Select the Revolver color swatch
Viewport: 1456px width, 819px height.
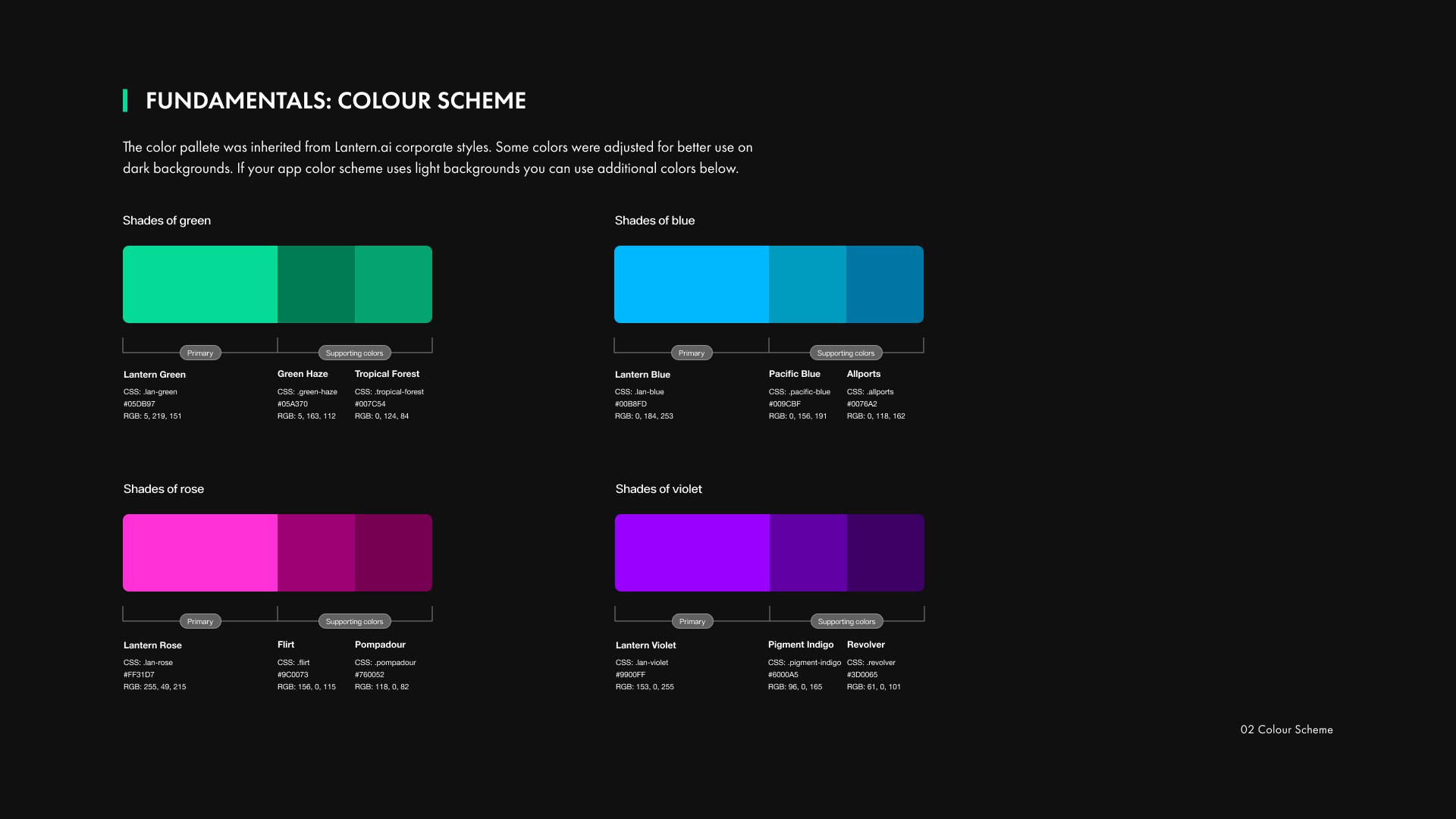point(885,553)
